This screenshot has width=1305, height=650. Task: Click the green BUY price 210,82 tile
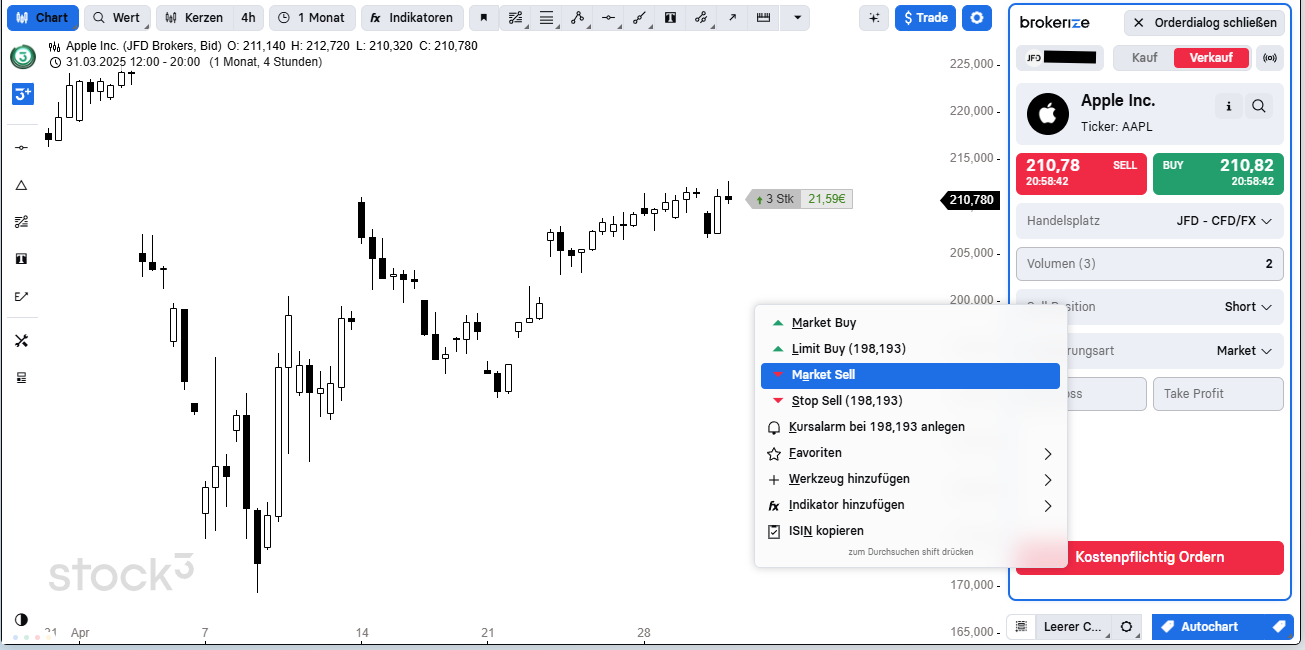click(x=1218, y=174)
